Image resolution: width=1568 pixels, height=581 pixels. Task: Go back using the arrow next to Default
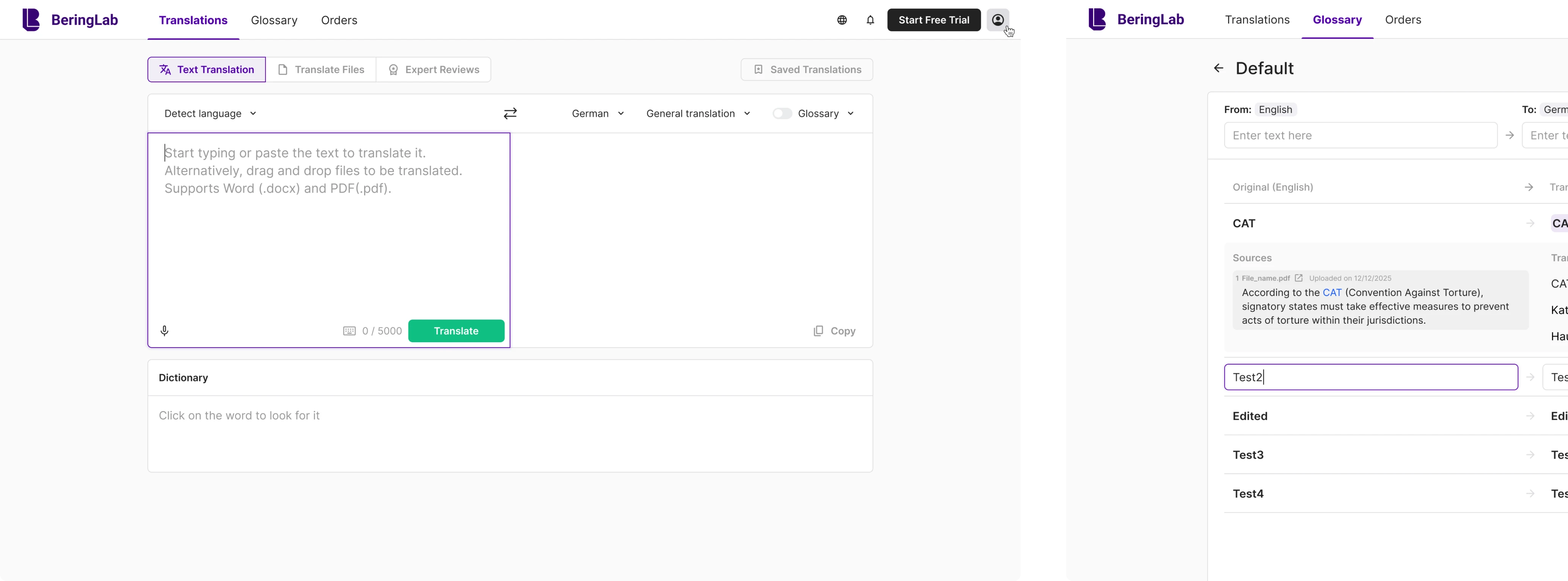coord(1219,68)
